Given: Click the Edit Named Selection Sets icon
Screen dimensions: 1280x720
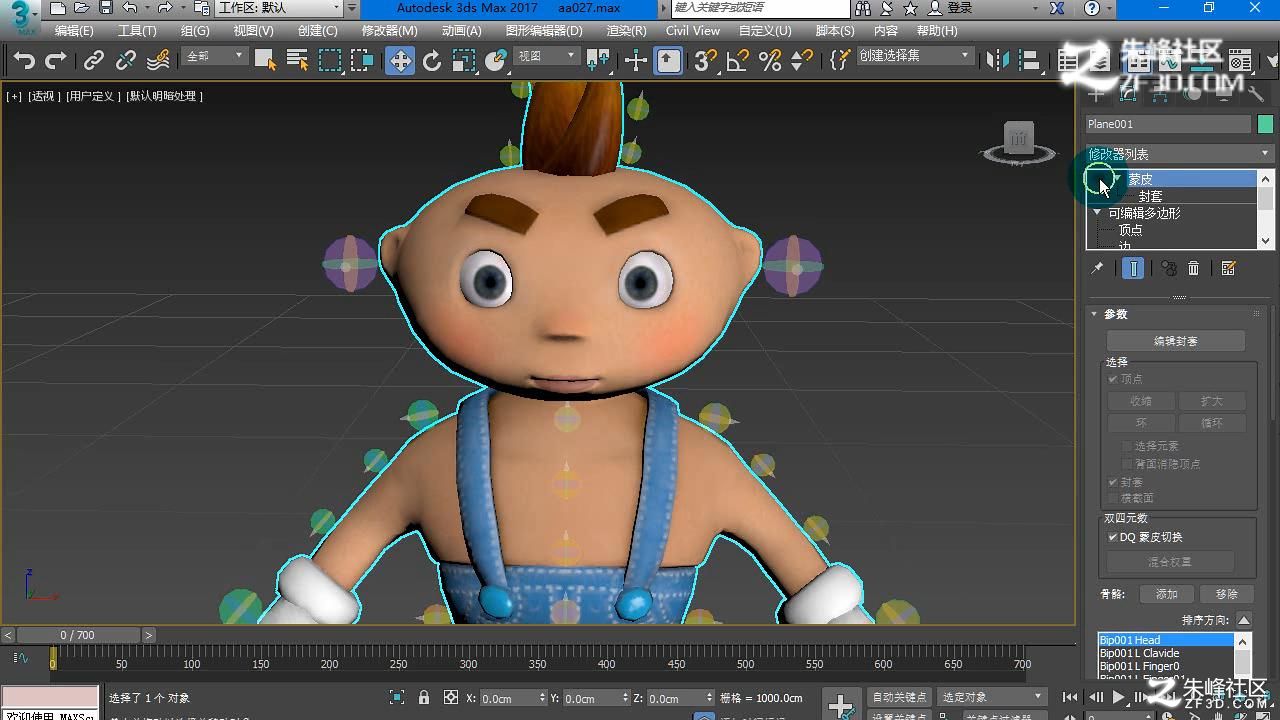Looking at the screenshot, I should click(840, 61).
